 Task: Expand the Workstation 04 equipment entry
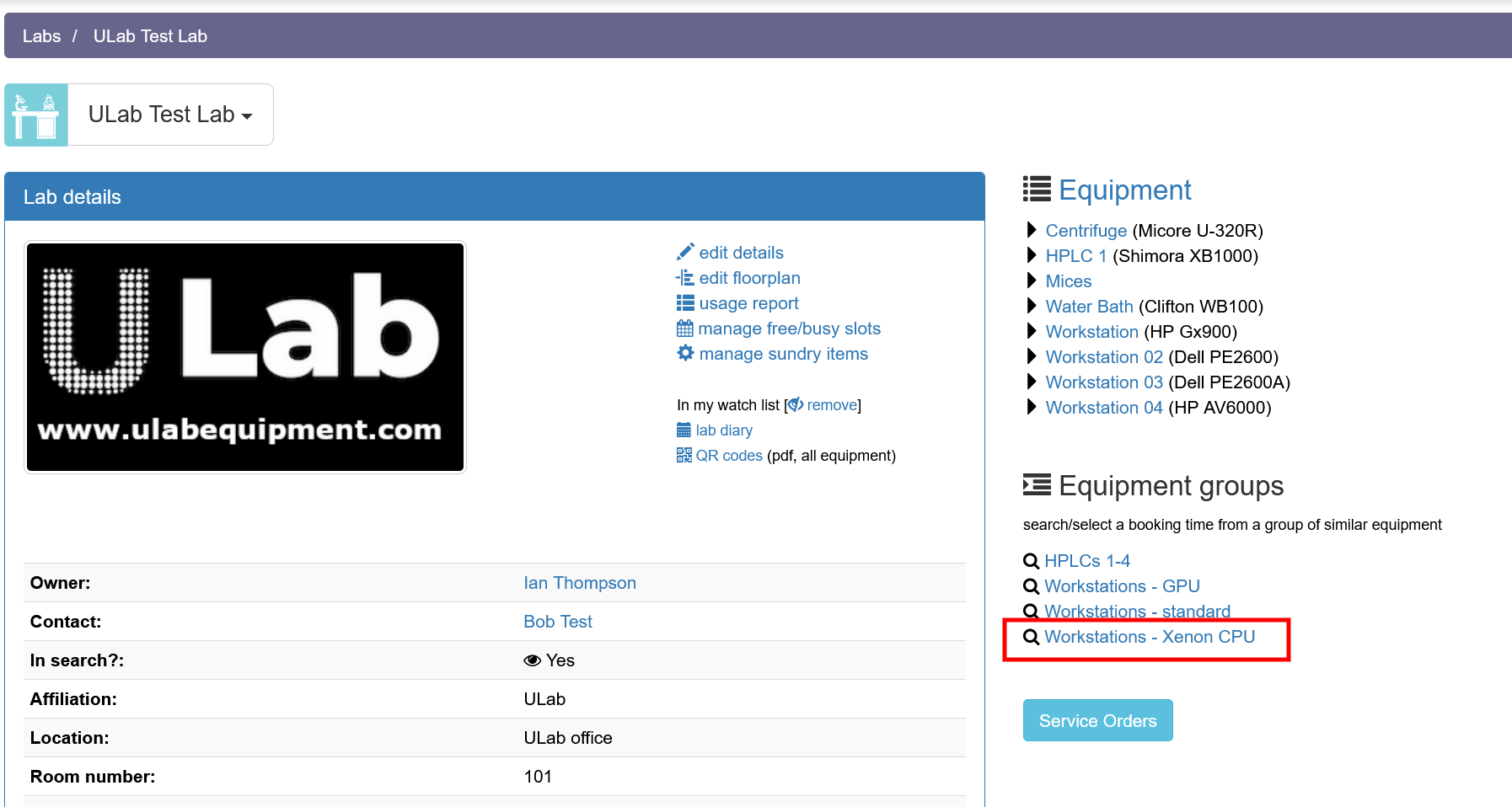[1032, 407]
